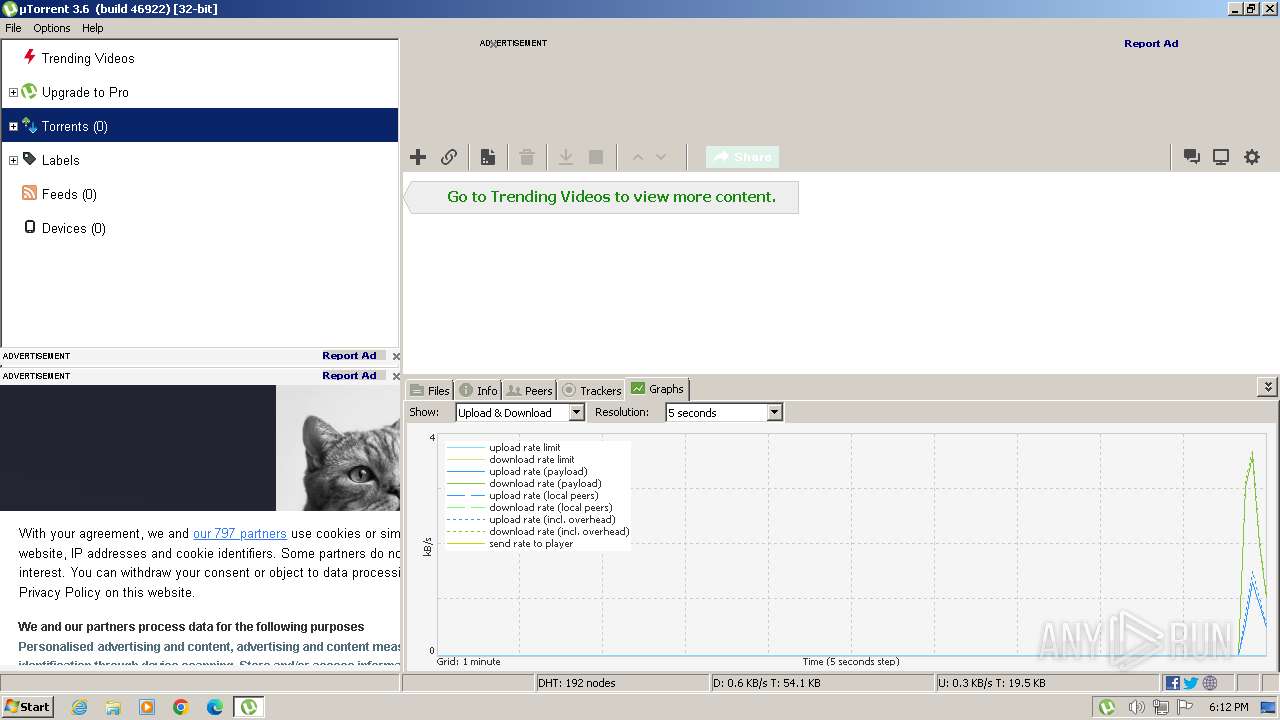
Task: Click the Twitter icon in the status bar
Action: [1191, 683]
